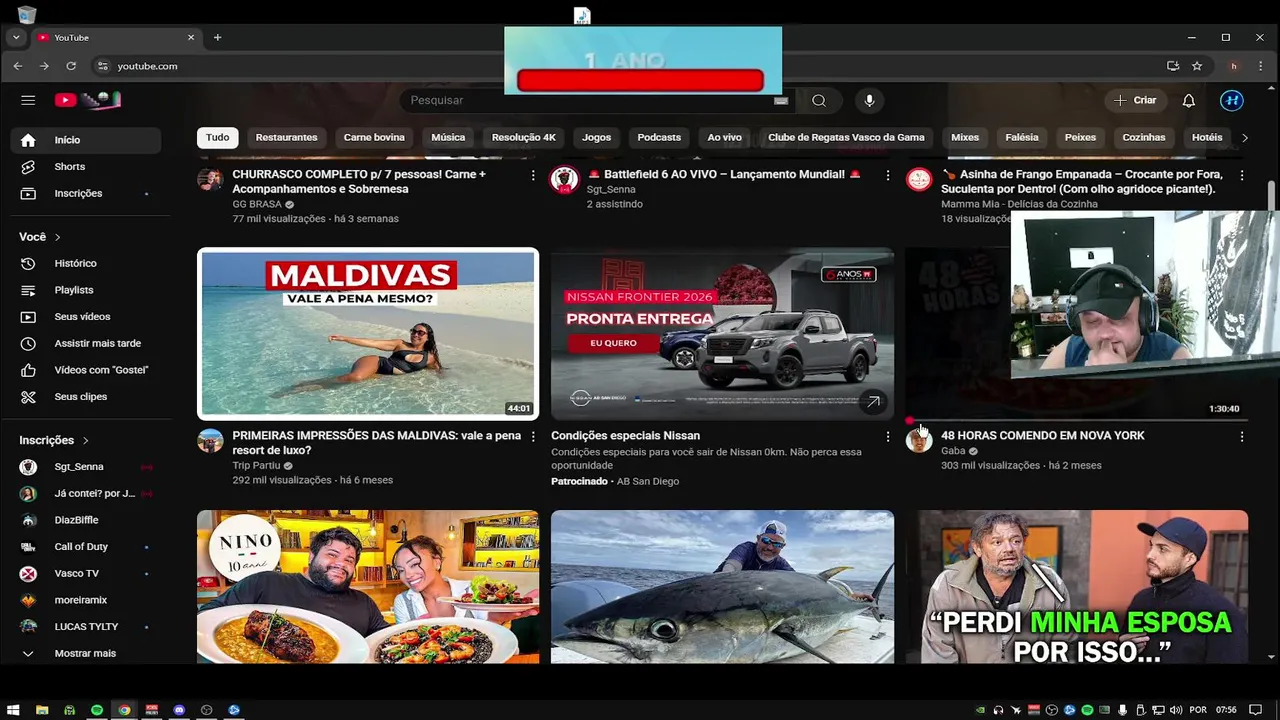This screenshot has height=720, width=1280.
Task: Select Clube de Regatas Vasco da Gama chip
Action: pyautogui.click(x=846, y=137)
